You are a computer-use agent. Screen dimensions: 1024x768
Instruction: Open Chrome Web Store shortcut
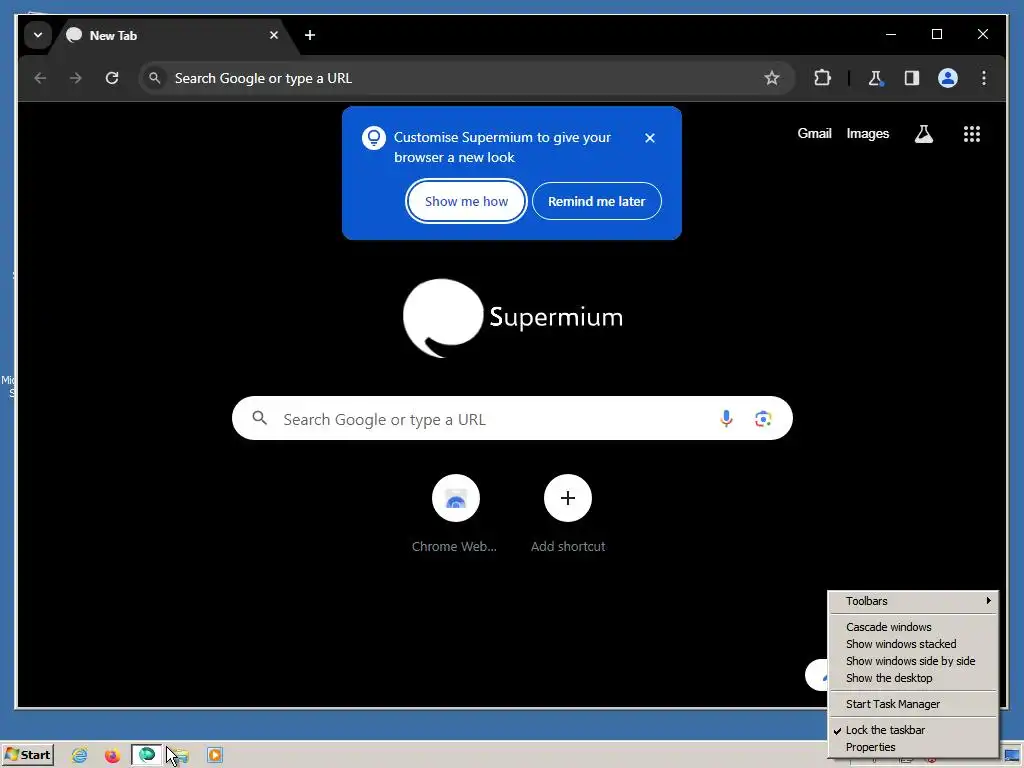tap(455, 514)
